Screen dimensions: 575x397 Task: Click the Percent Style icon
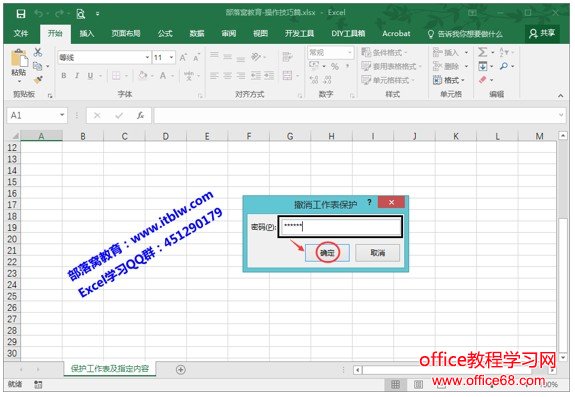[334, 66]
